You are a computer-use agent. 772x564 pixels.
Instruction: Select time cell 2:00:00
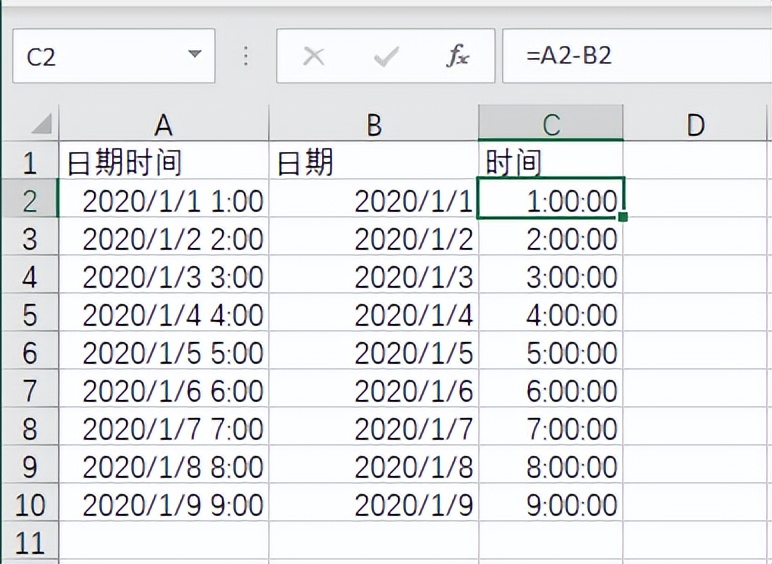coord(551,236)
